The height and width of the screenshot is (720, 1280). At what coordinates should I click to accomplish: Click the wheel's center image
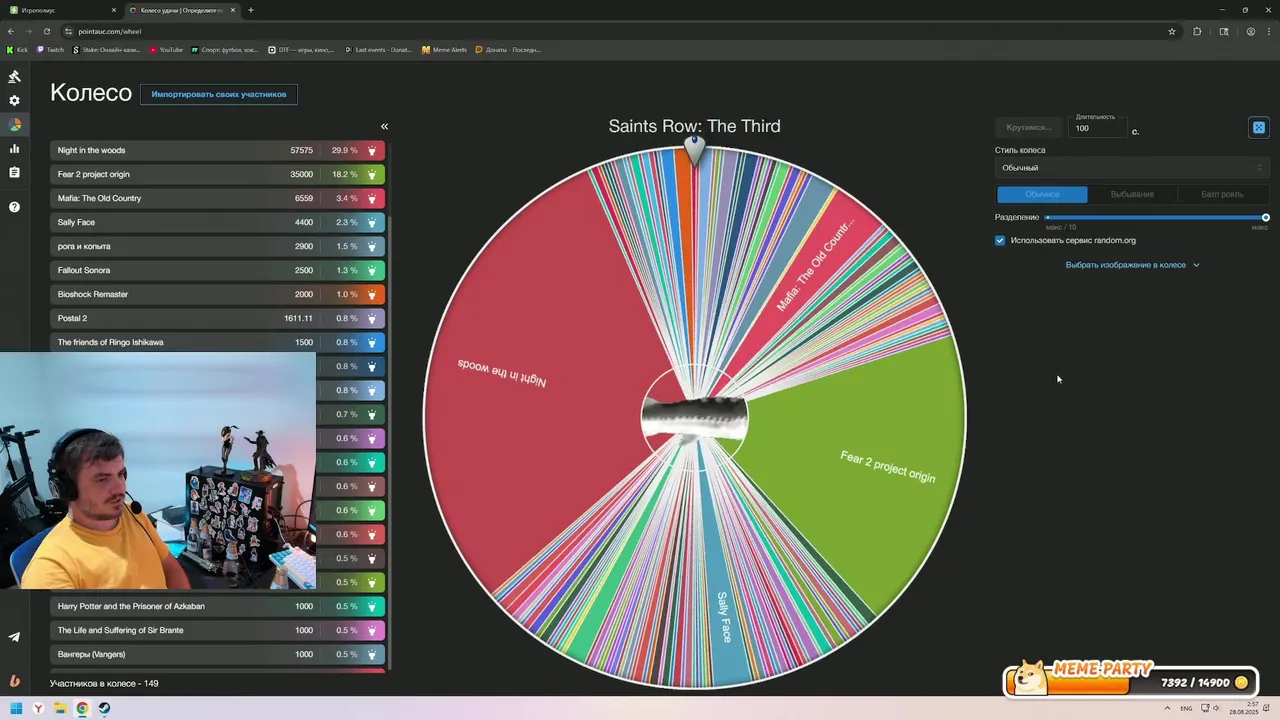[x=694, y=418]
